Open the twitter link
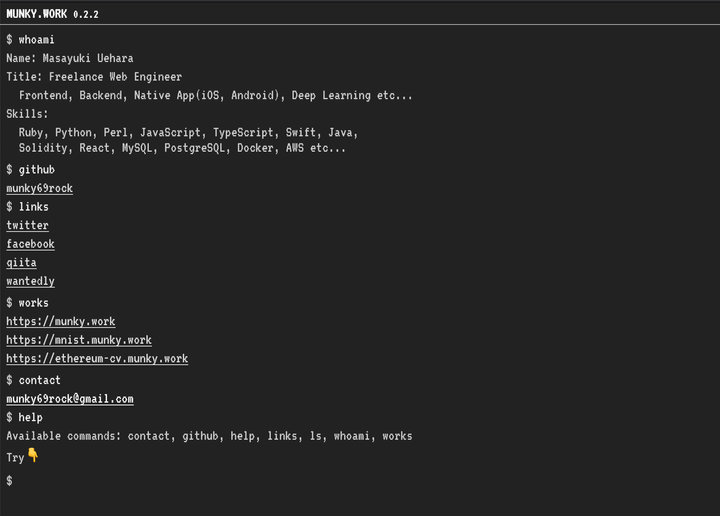Viewport: 720px width, 516px height. point(27,226)
